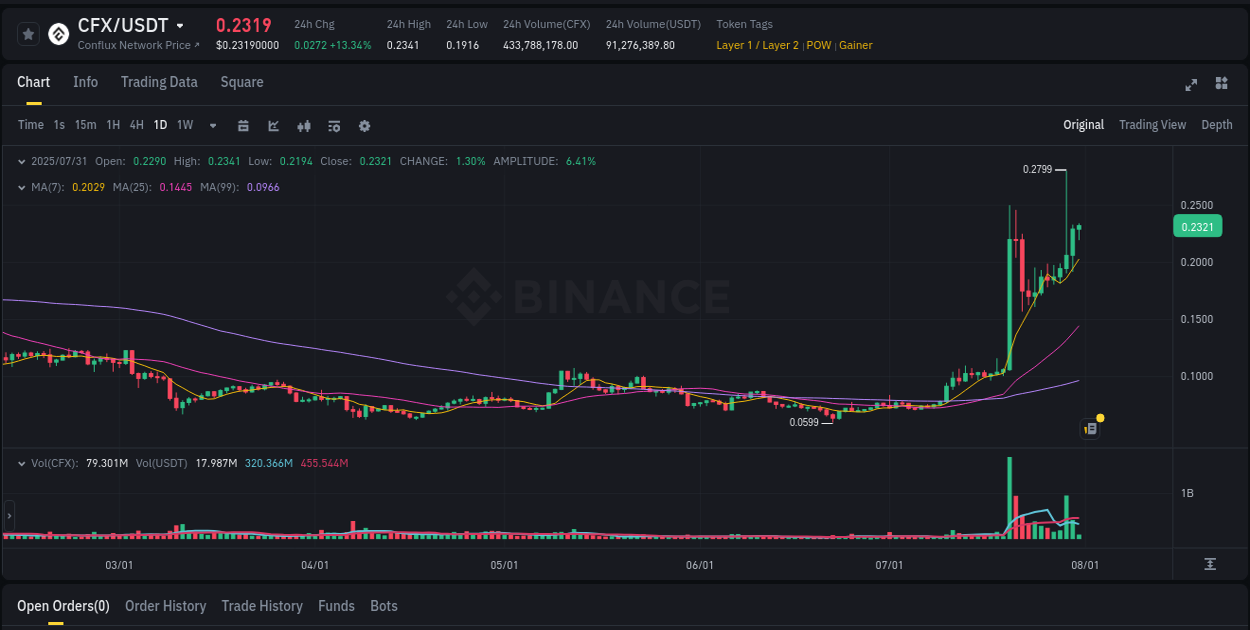
Task: Switch to the Trading Data tab
Action: tap(159, 82)
